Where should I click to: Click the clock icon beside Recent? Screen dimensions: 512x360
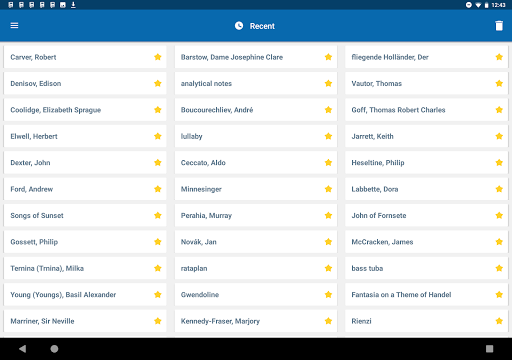[239, 26]
